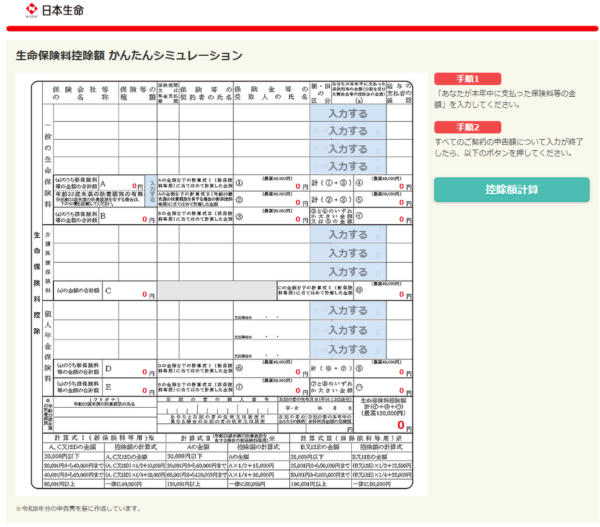The width and height of the screenshot is (600, 527).
Task: Click the D total amount 0円
Action: pos(148,372)
